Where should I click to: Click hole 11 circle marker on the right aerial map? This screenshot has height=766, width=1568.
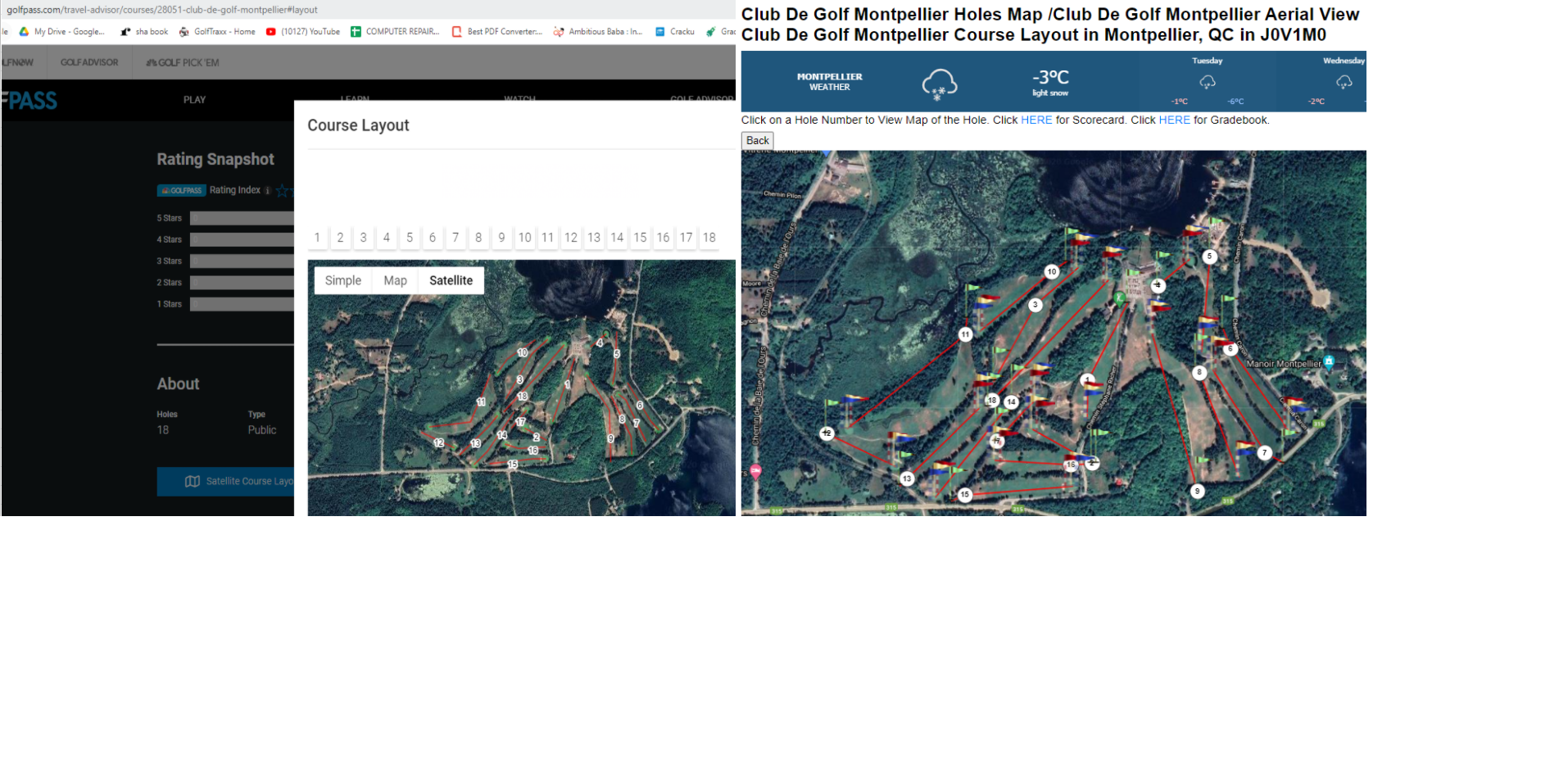pos(966,334)
